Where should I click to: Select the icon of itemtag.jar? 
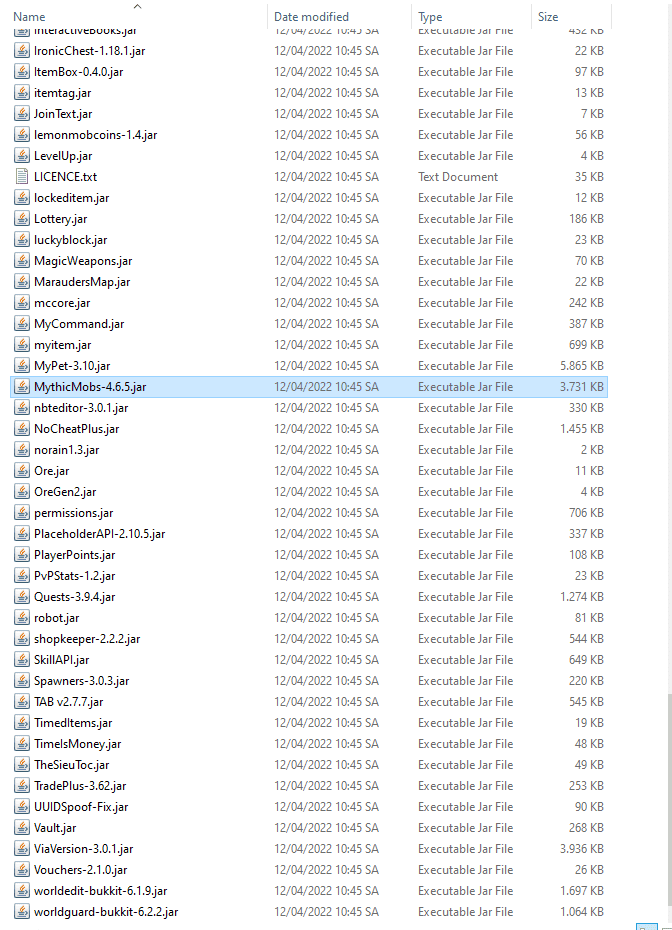(x=22, y=93)
